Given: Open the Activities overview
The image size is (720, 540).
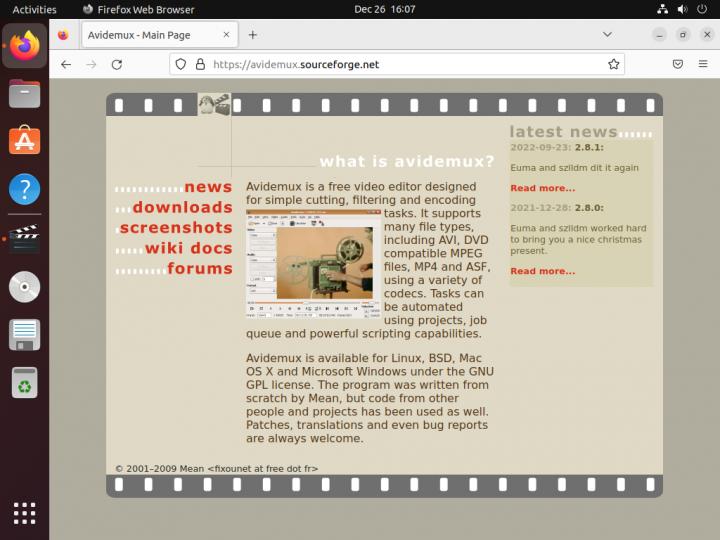Looking at the screenshot, I should point(34,9).
